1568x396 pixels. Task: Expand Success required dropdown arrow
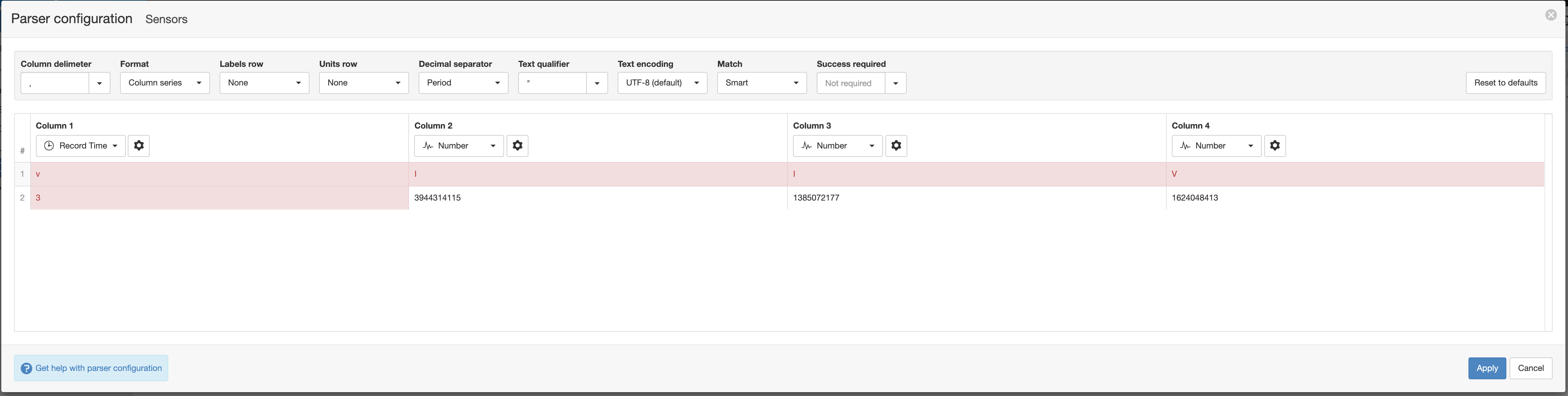click(x=895, y=83)
